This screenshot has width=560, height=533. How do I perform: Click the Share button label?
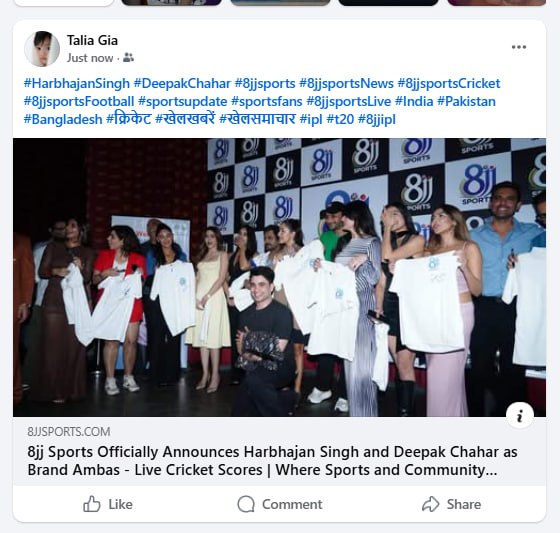click(464, 504)
